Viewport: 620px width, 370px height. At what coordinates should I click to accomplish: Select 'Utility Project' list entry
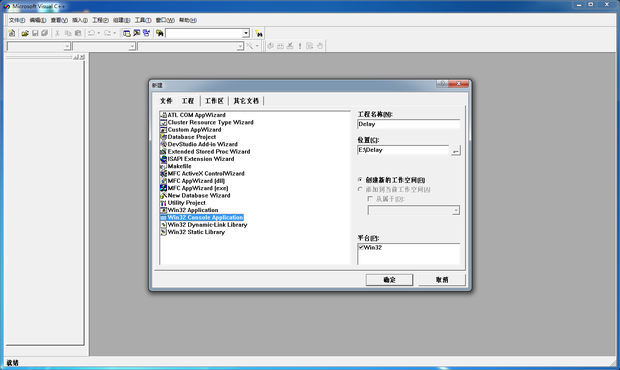[183, 203]
